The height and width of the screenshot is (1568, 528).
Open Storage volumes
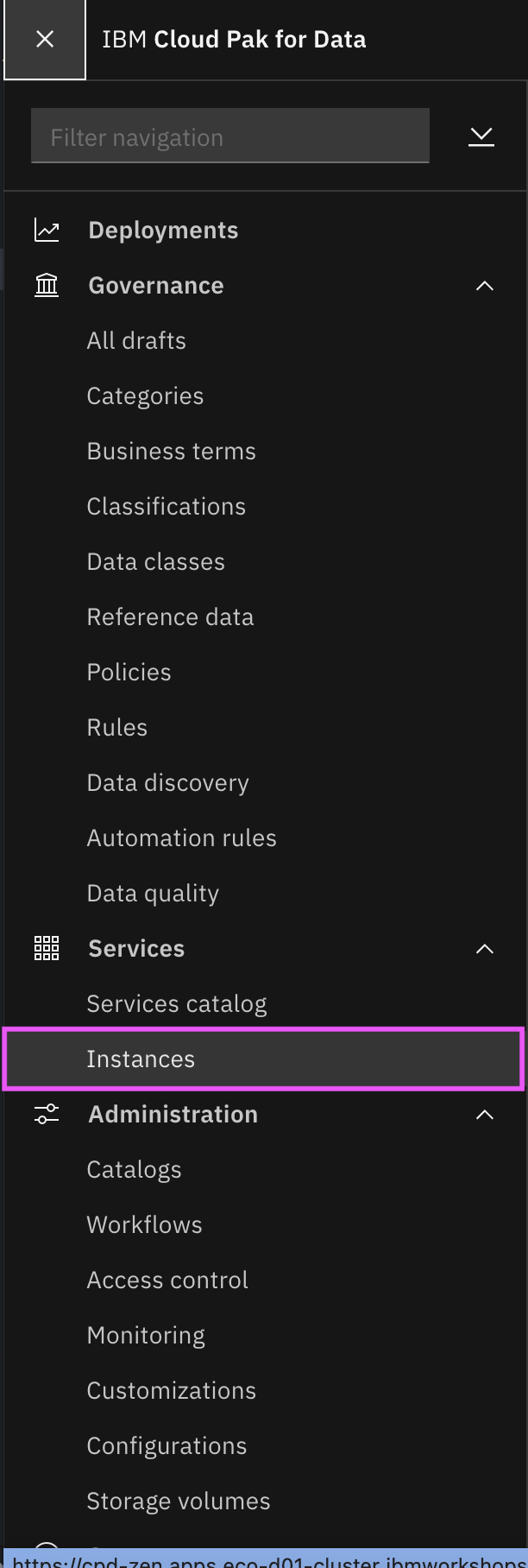tap(179, 1502)
